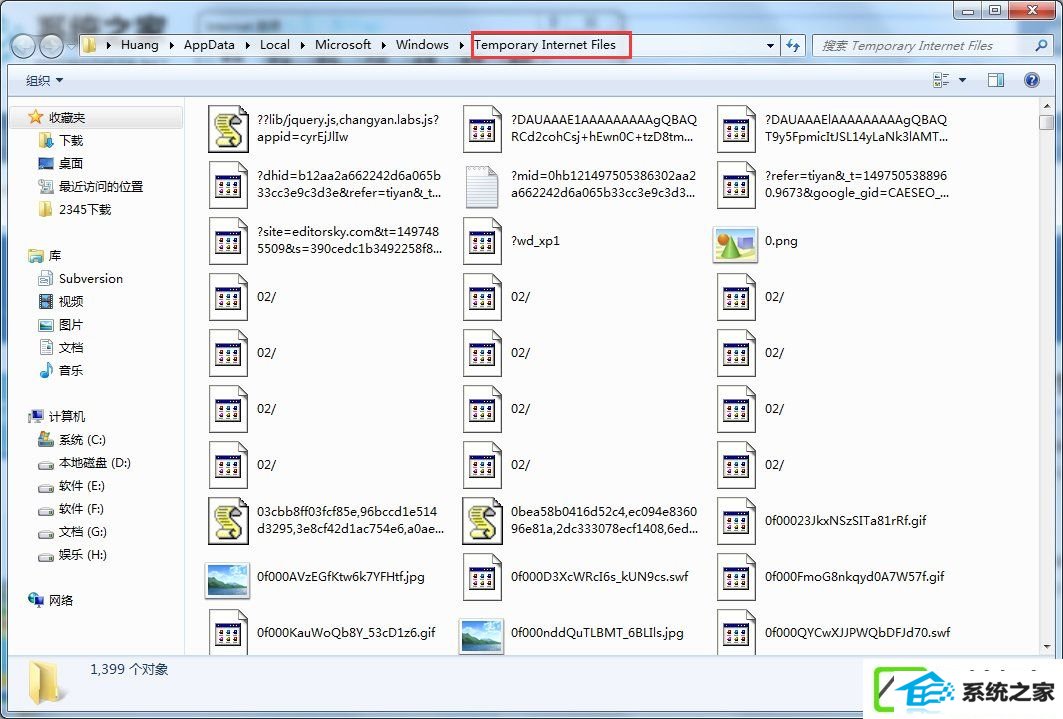This screenshot has width=1063, height=719.
Task: Select 计算机 computer in sidebar
Action: (x=66, y=416)
